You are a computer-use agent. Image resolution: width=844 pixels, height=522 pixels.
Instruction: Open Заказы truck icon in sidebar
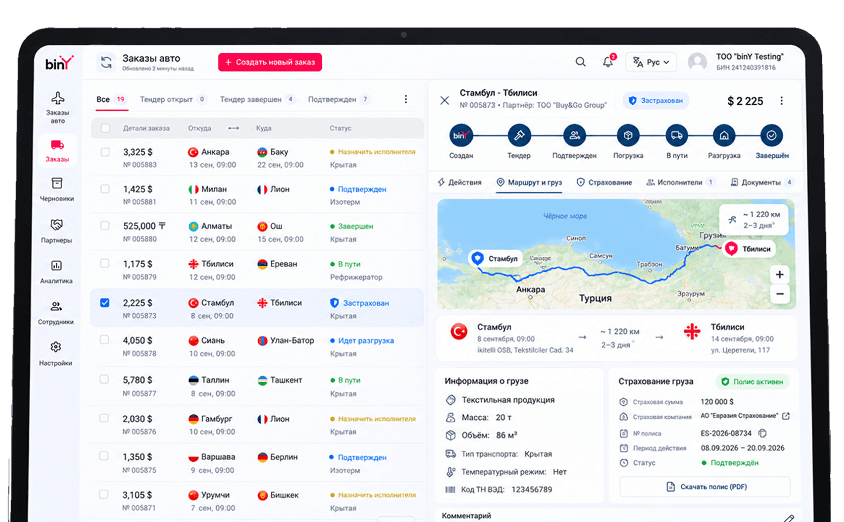pos(58,145)
